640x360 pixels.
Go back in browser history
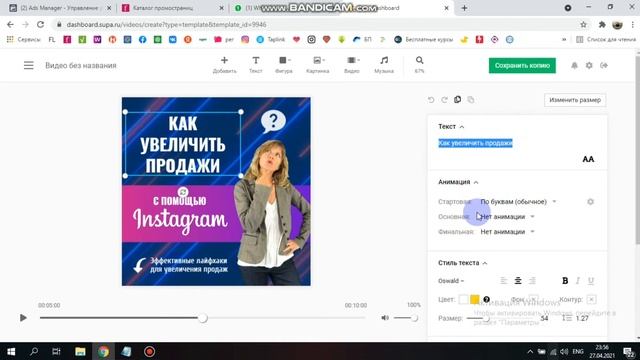pos(10,24)
